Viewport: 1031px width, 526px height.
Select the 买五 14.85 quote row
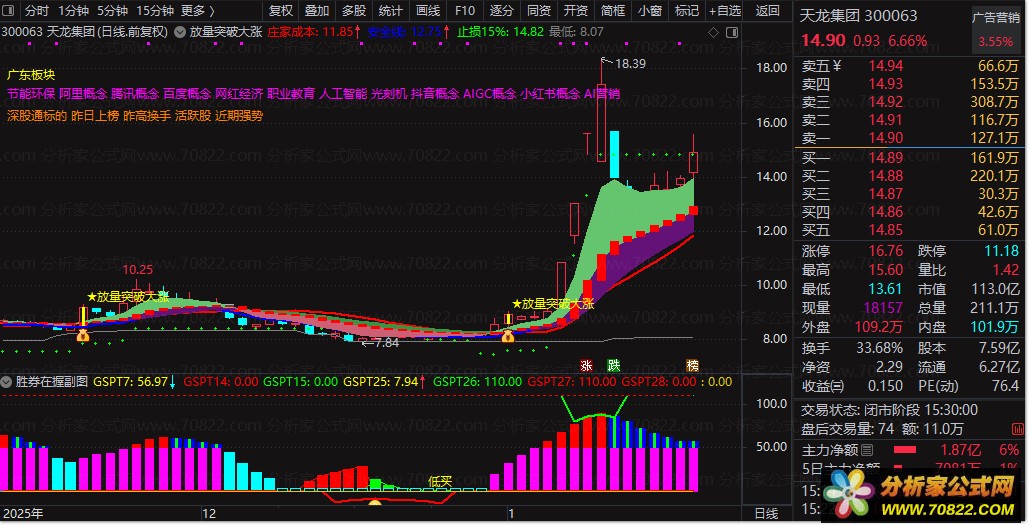point(910,230)
